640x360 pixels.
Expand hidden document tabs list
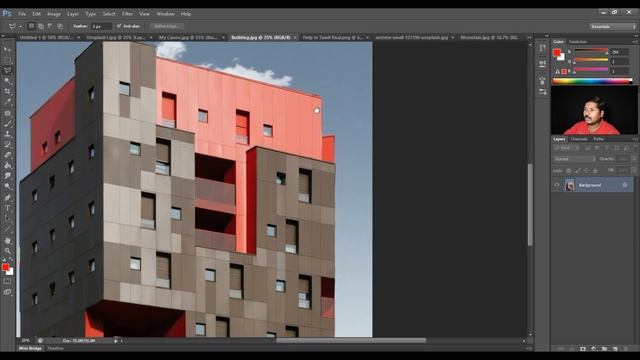pos(529,37)
